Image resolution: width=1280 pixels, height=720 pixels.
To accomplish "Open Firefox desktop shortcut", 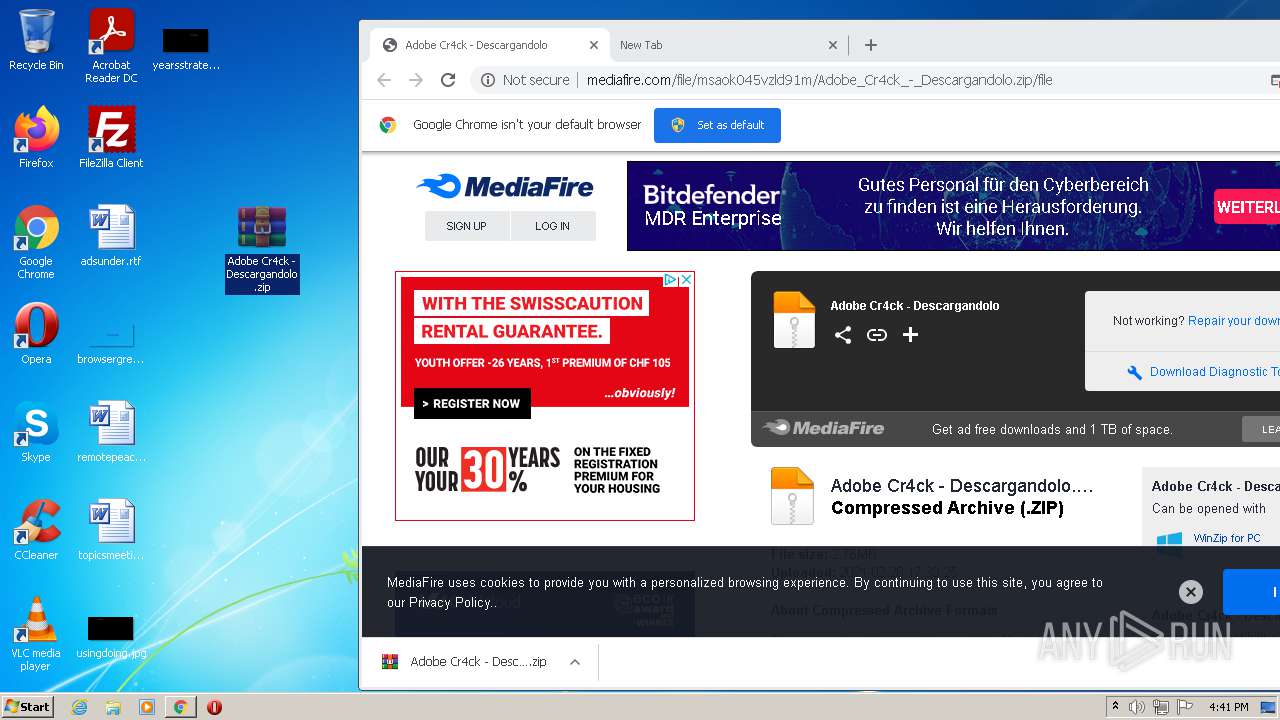I will [36, 138].
